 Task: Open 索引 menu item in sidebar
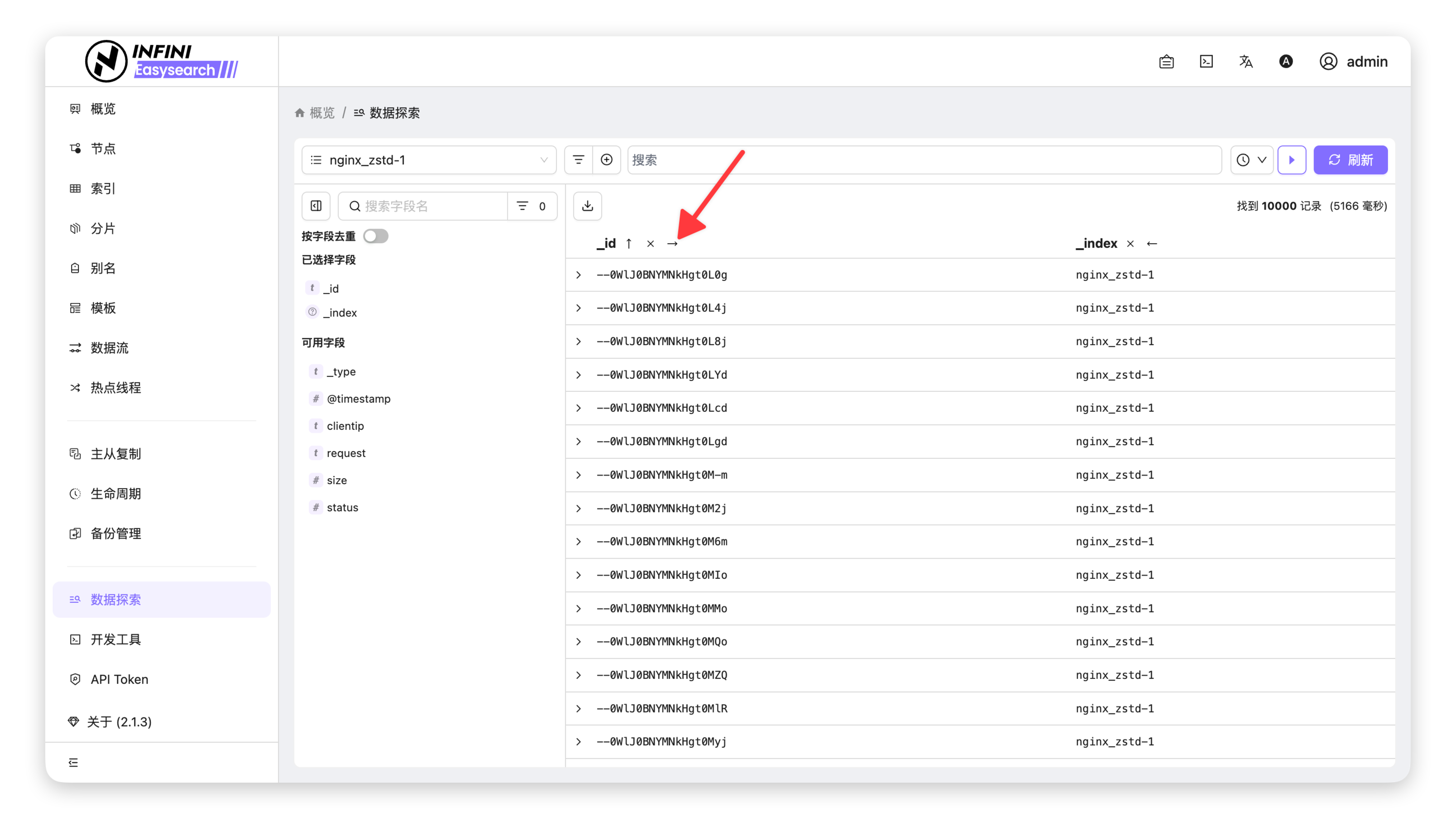(x=103, y=188)
